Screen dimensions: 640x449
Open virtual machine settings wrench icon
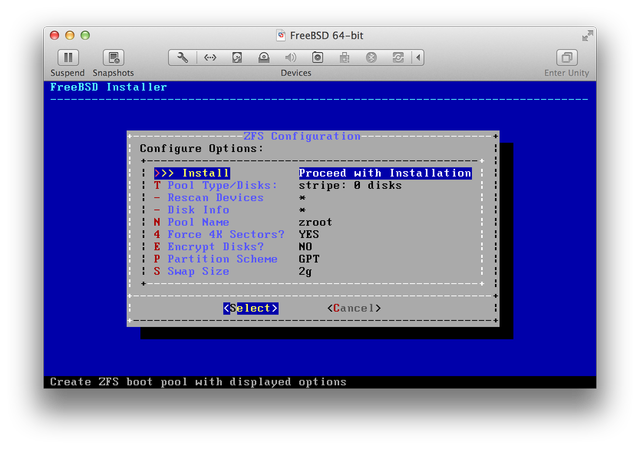click(182, 58)
